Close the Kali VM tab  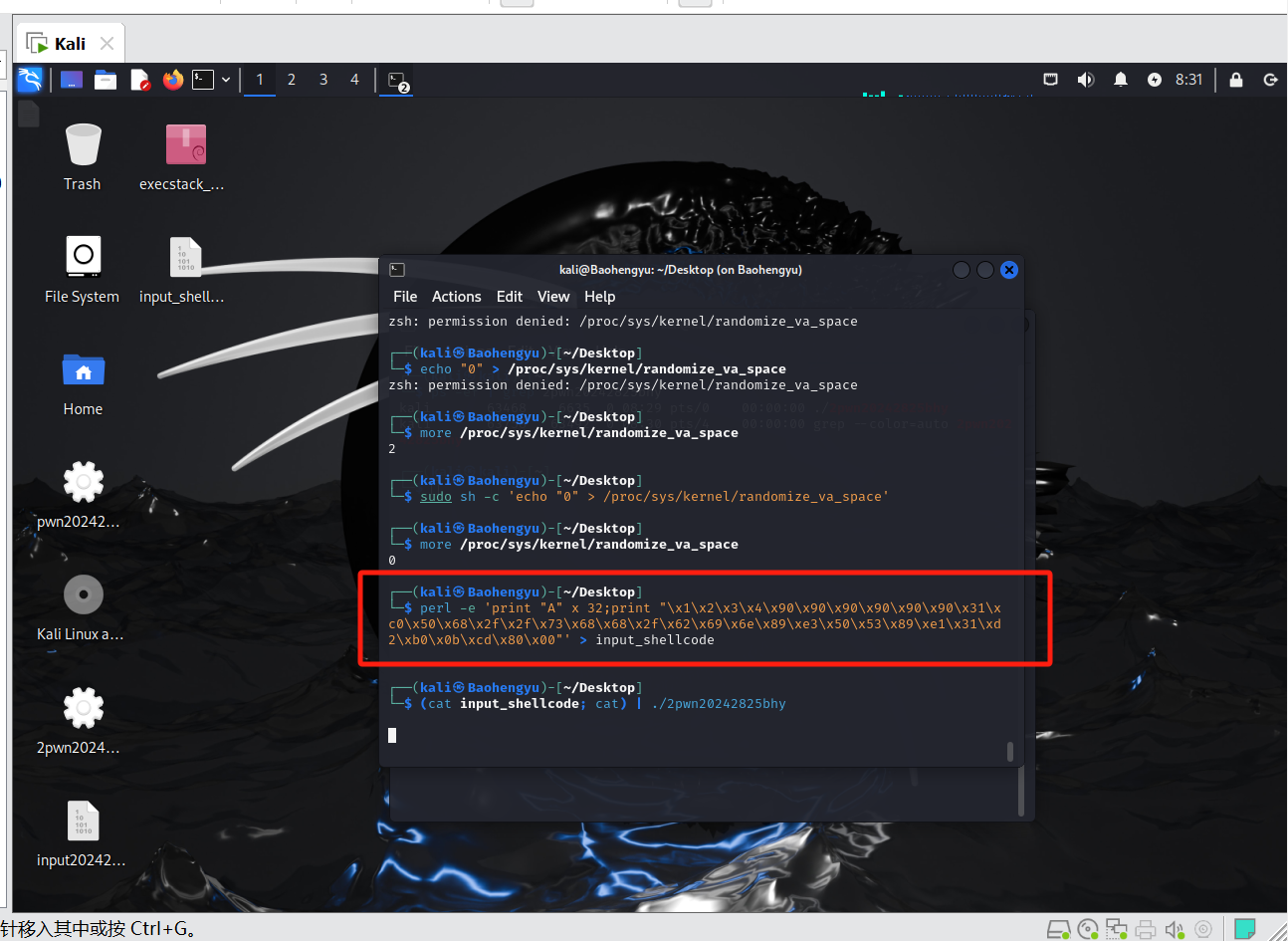(107, 44)
